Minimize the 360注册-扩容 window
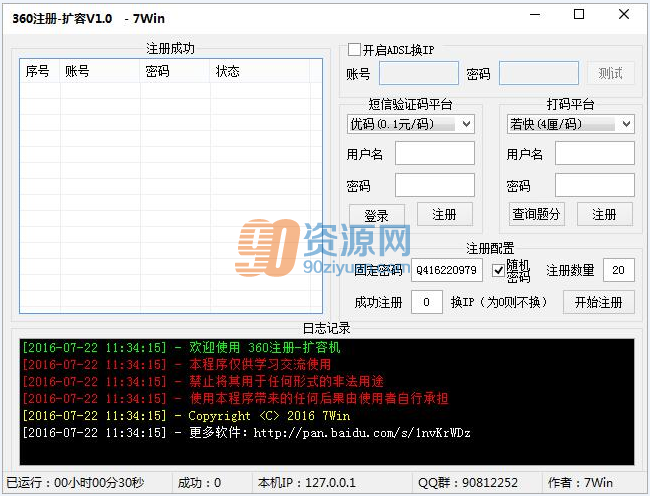 pyautogui.click(x=535, y=15)
